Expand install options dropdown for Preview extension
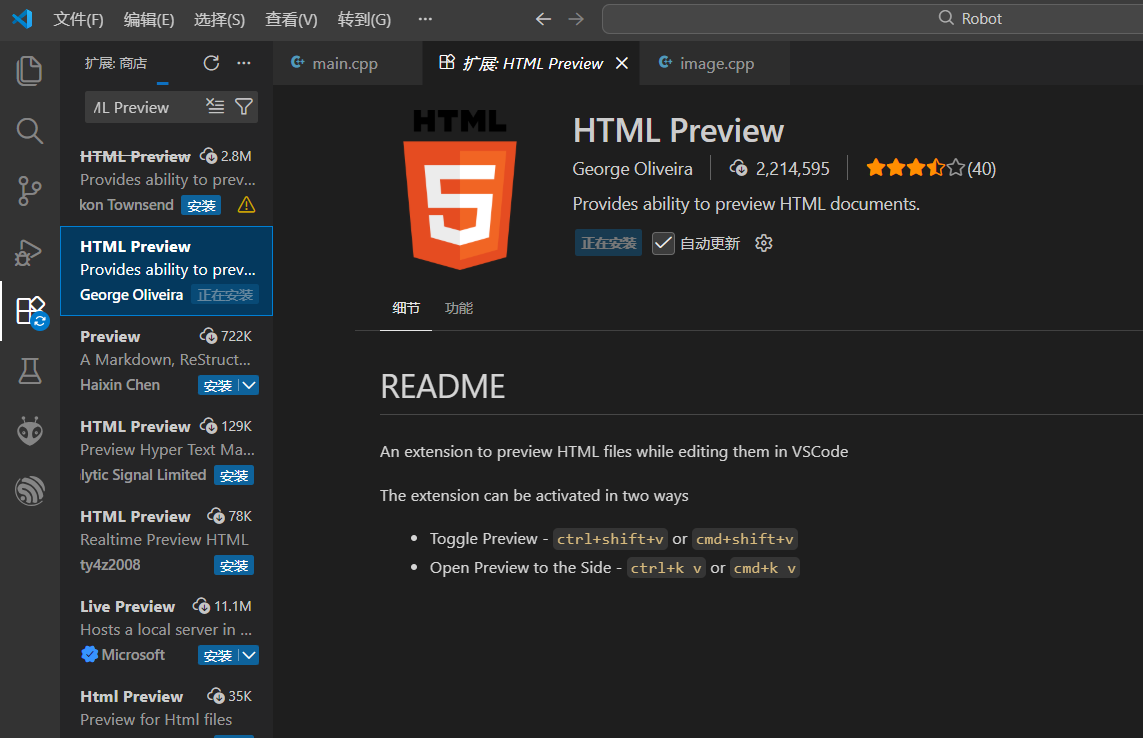Screen dimensions: 1143x738 pyautogui.click(x=249, y=385)
